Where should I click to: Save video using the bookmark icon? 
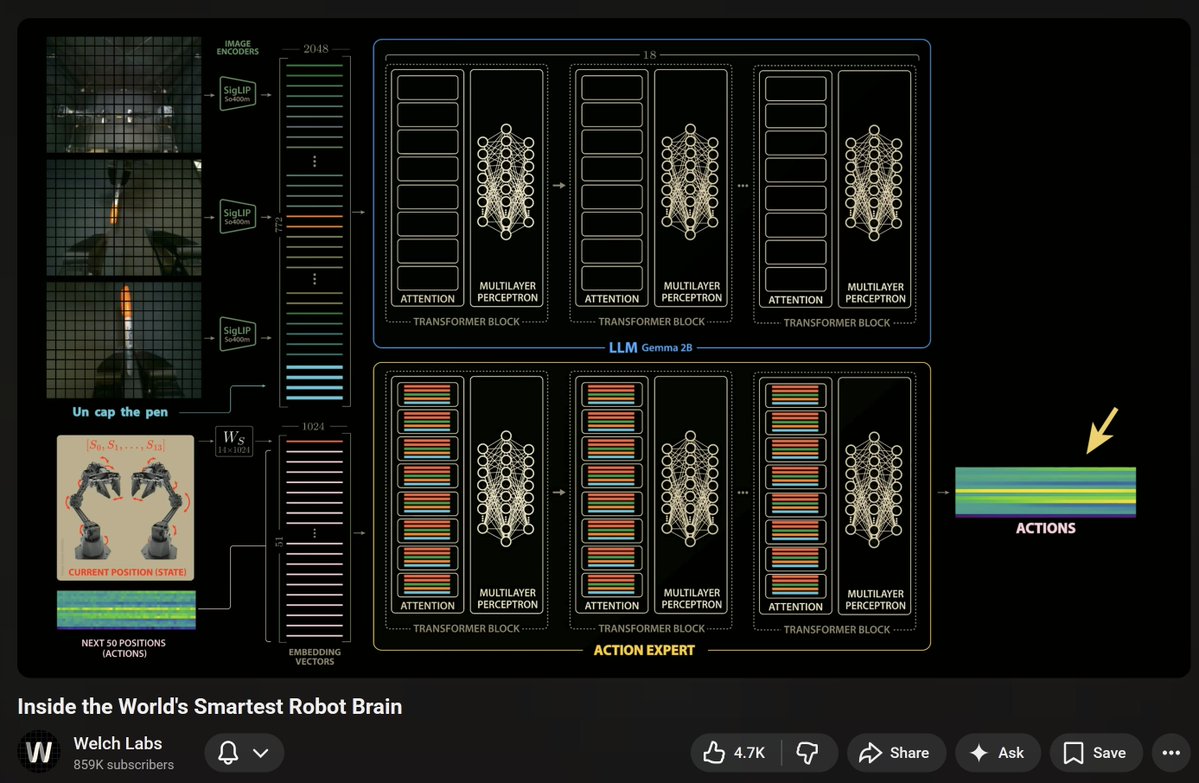(1074, 753)
